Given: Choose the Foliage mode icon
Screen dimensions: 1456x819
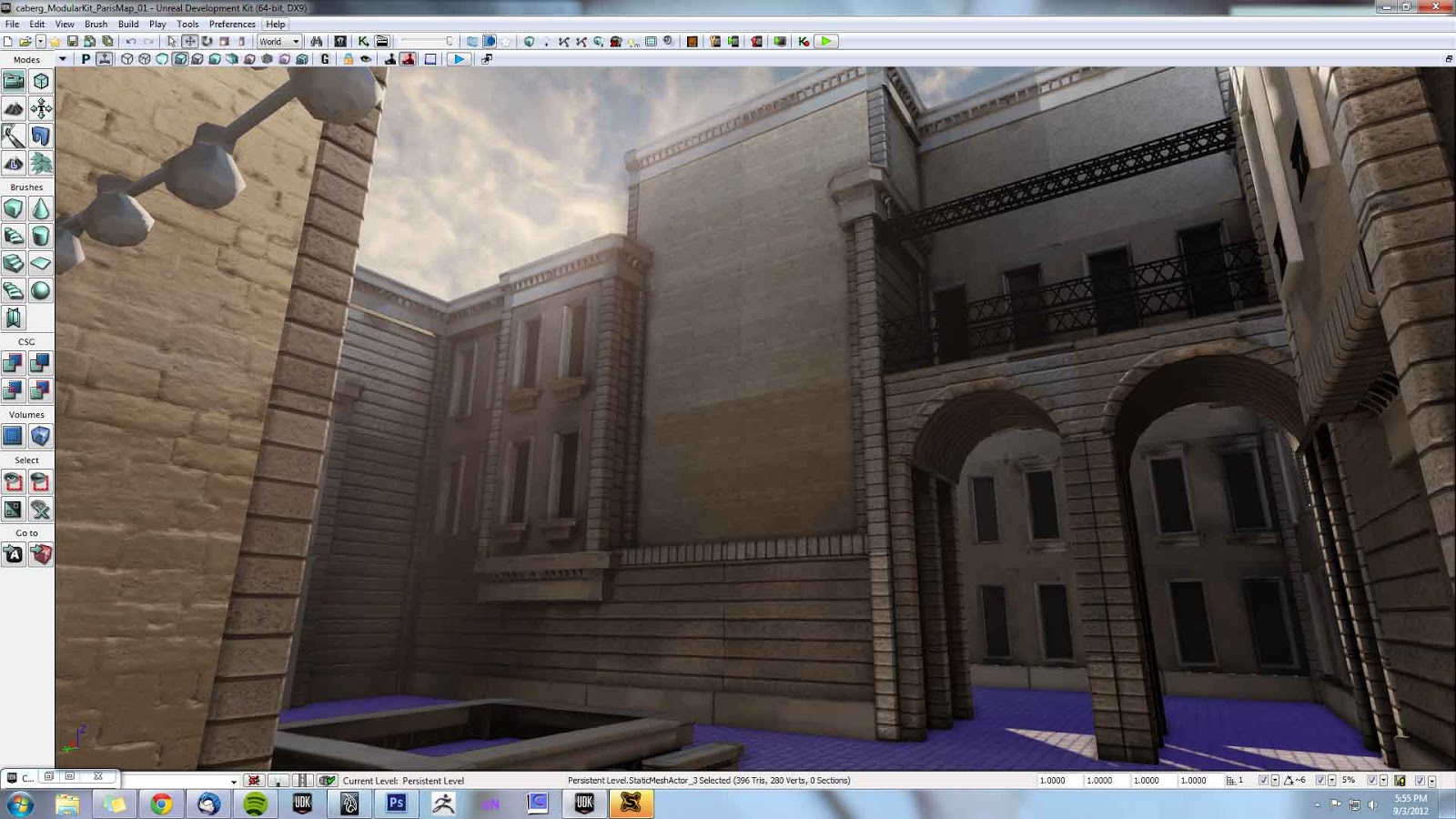Looking at the screenshot, I should (41, 163).
